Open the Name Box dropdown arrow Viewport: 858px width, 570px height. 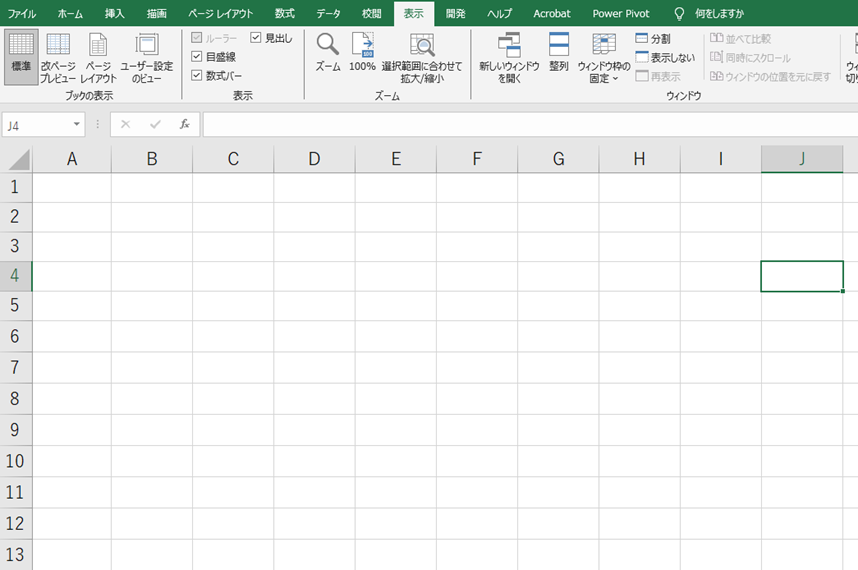pyautogui.click(x=77, y=125)
